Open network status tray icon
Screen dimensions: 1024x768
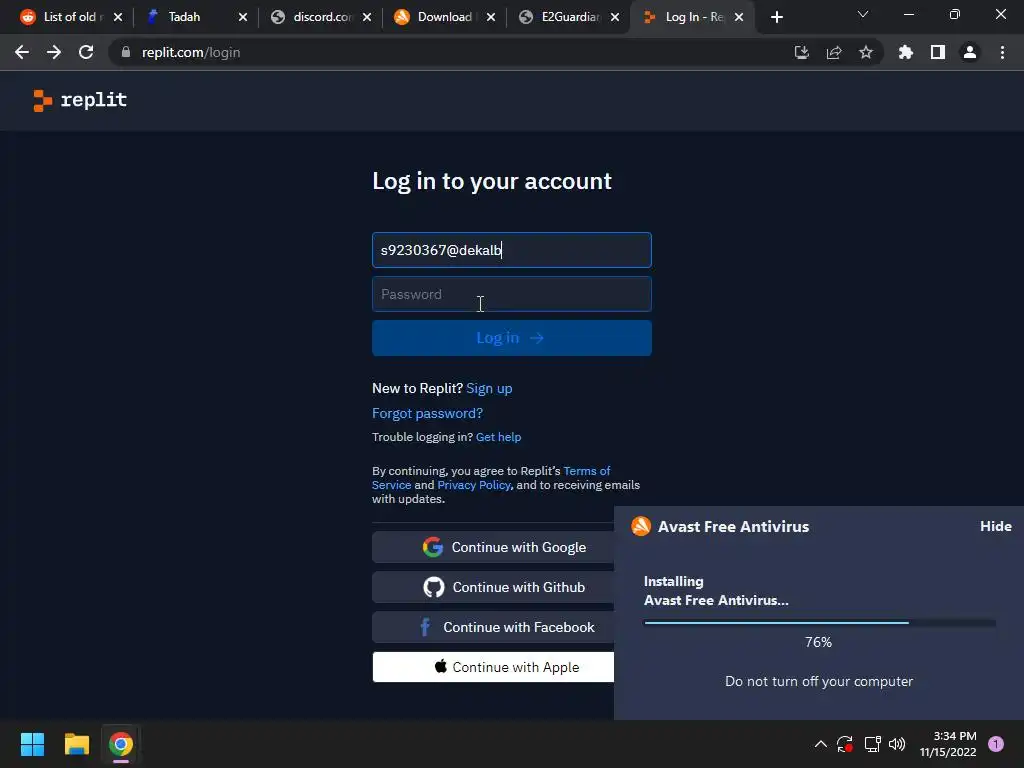[x=872, y=744]
